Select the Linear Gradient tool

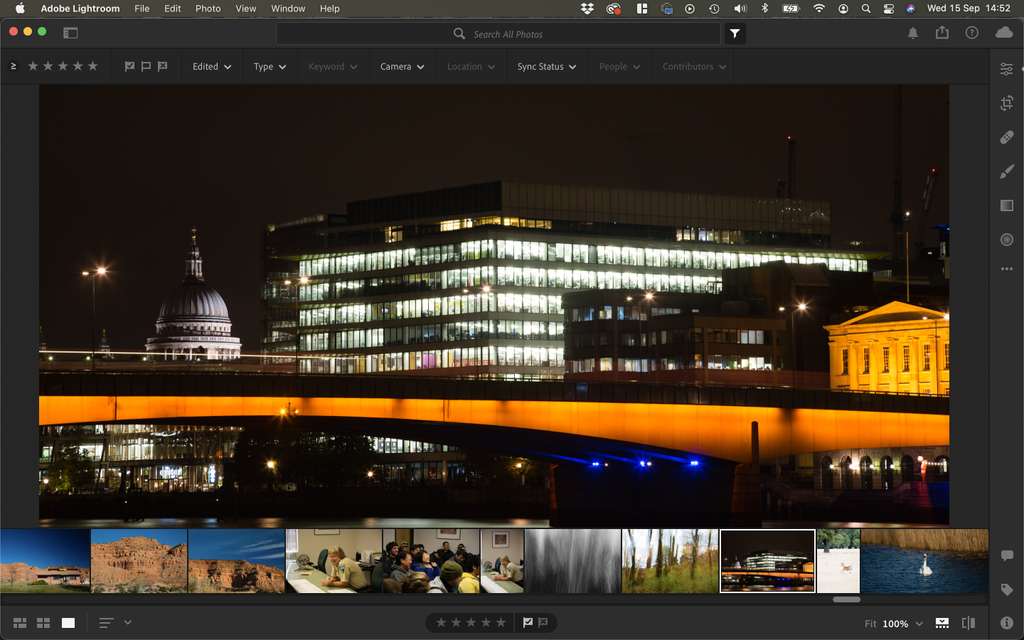(1006, 206)
